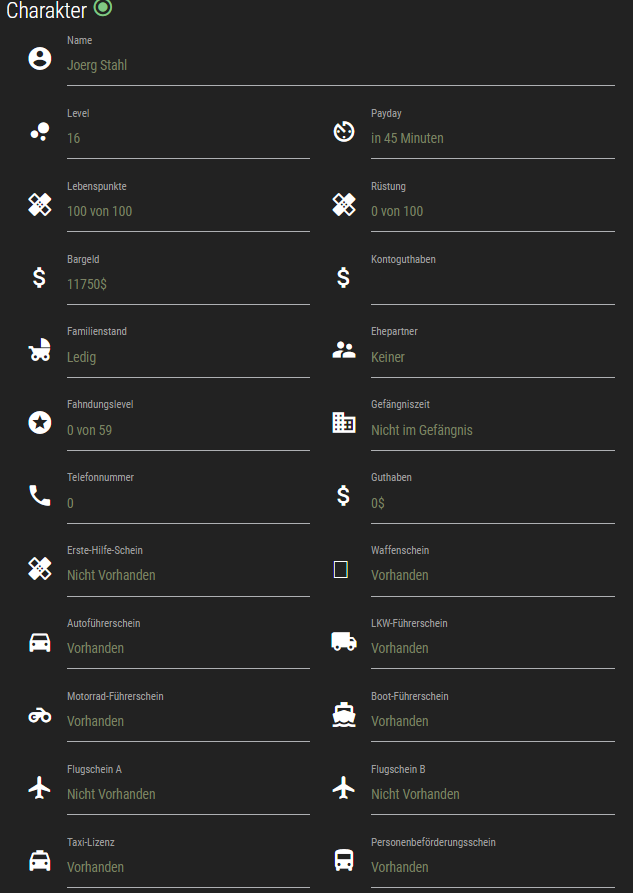Click the boat icon for Boot-Führerschein

pos(343,715)
